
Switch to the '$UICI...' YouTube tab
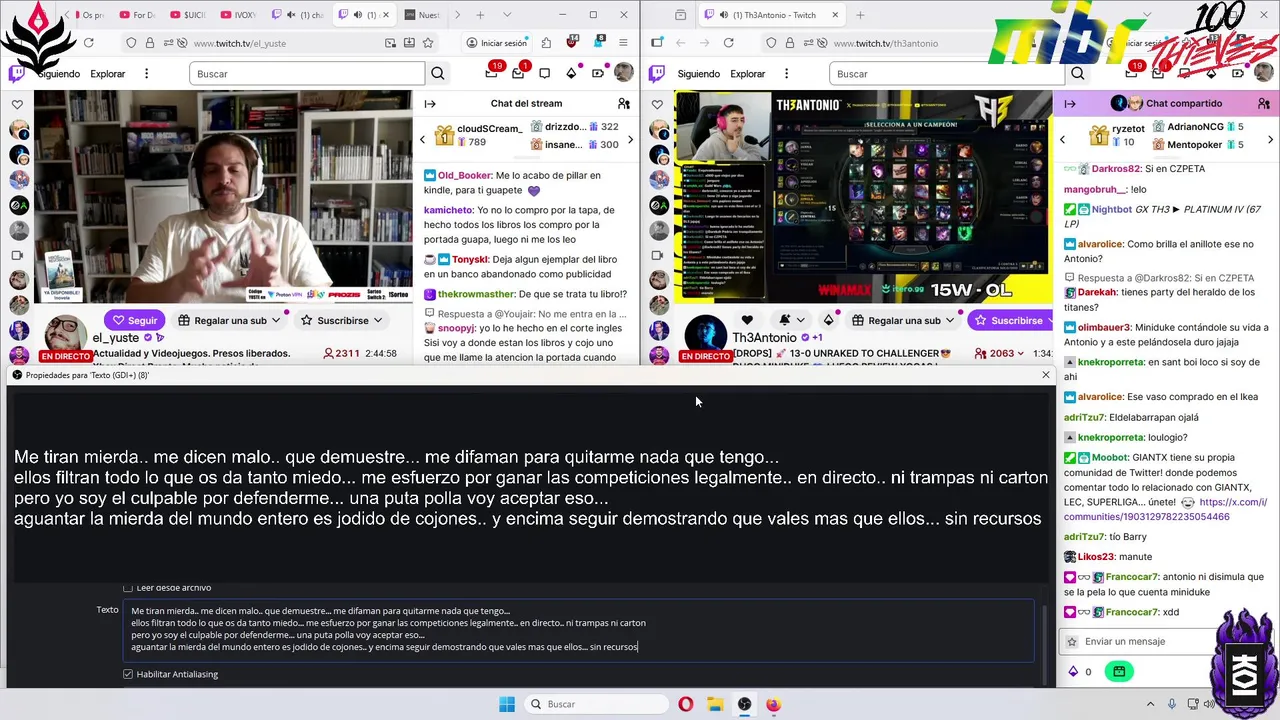[x=188, y=15]
